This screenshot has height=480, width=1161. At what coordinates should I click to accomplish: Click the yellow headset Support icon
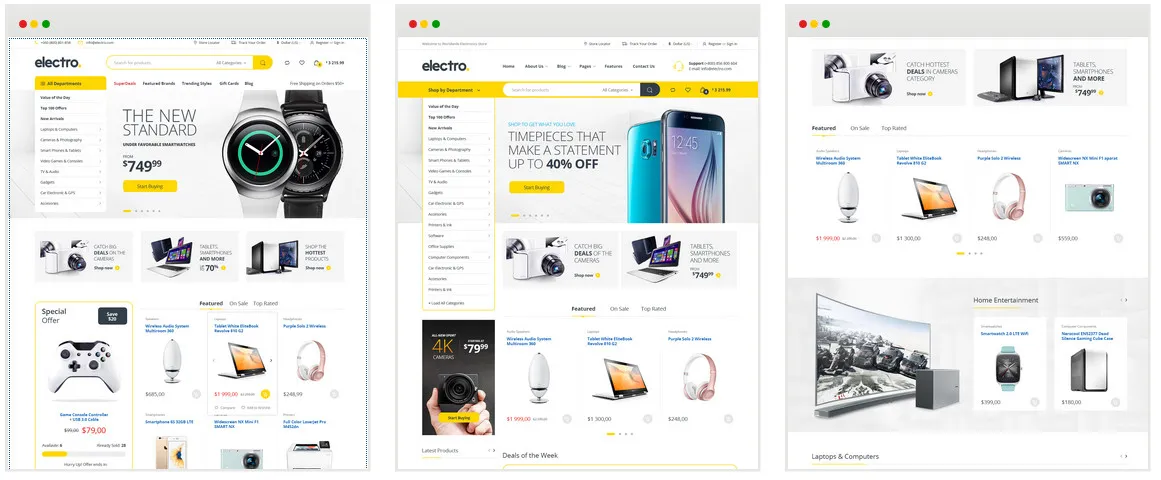[x=678, y=66]
